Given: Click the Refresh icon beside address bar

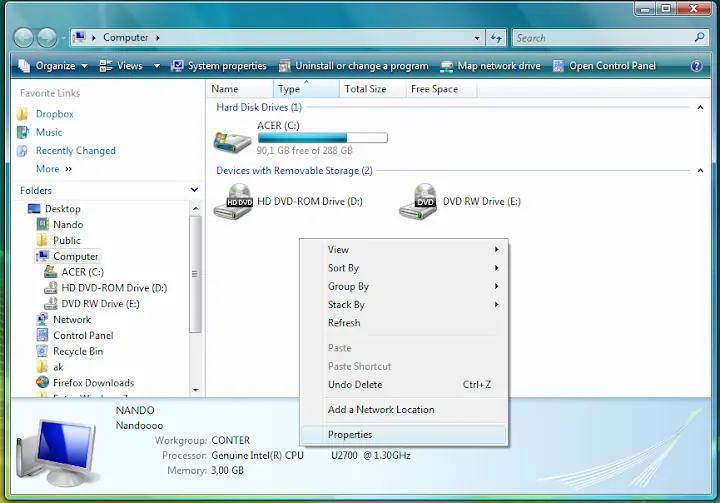Looking at the screenshot, I should point(496,38).
